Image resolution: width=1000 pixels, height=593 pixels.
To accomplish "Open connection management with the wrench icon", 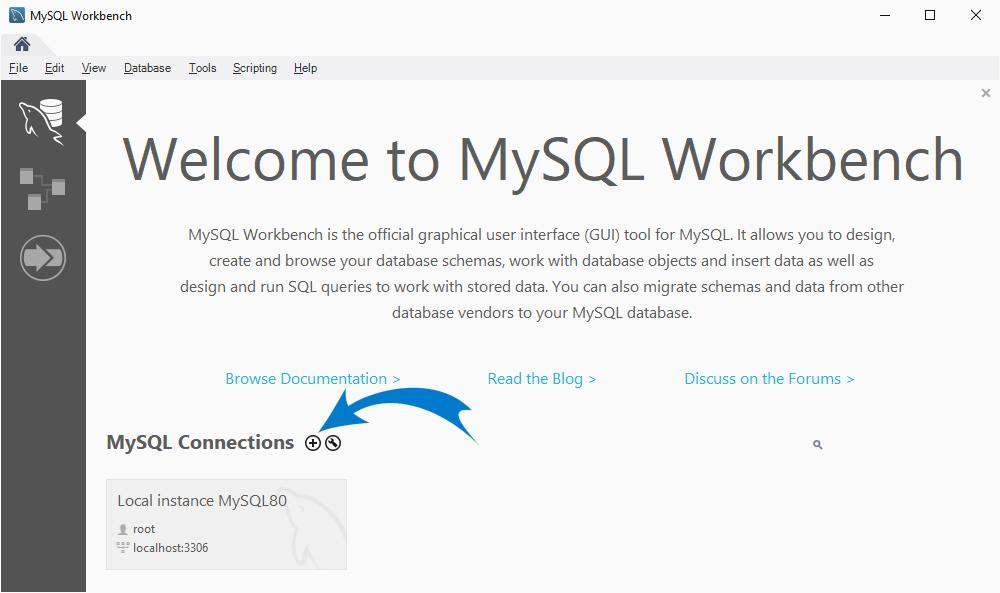I will pyautogui.click(x=334, y=442).
